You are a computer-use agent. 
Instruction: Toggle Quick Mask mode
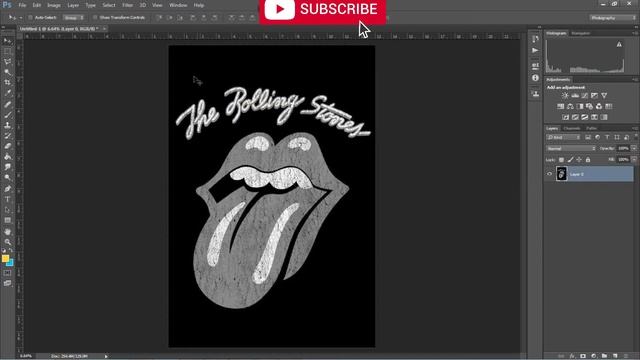pos(7,273)
